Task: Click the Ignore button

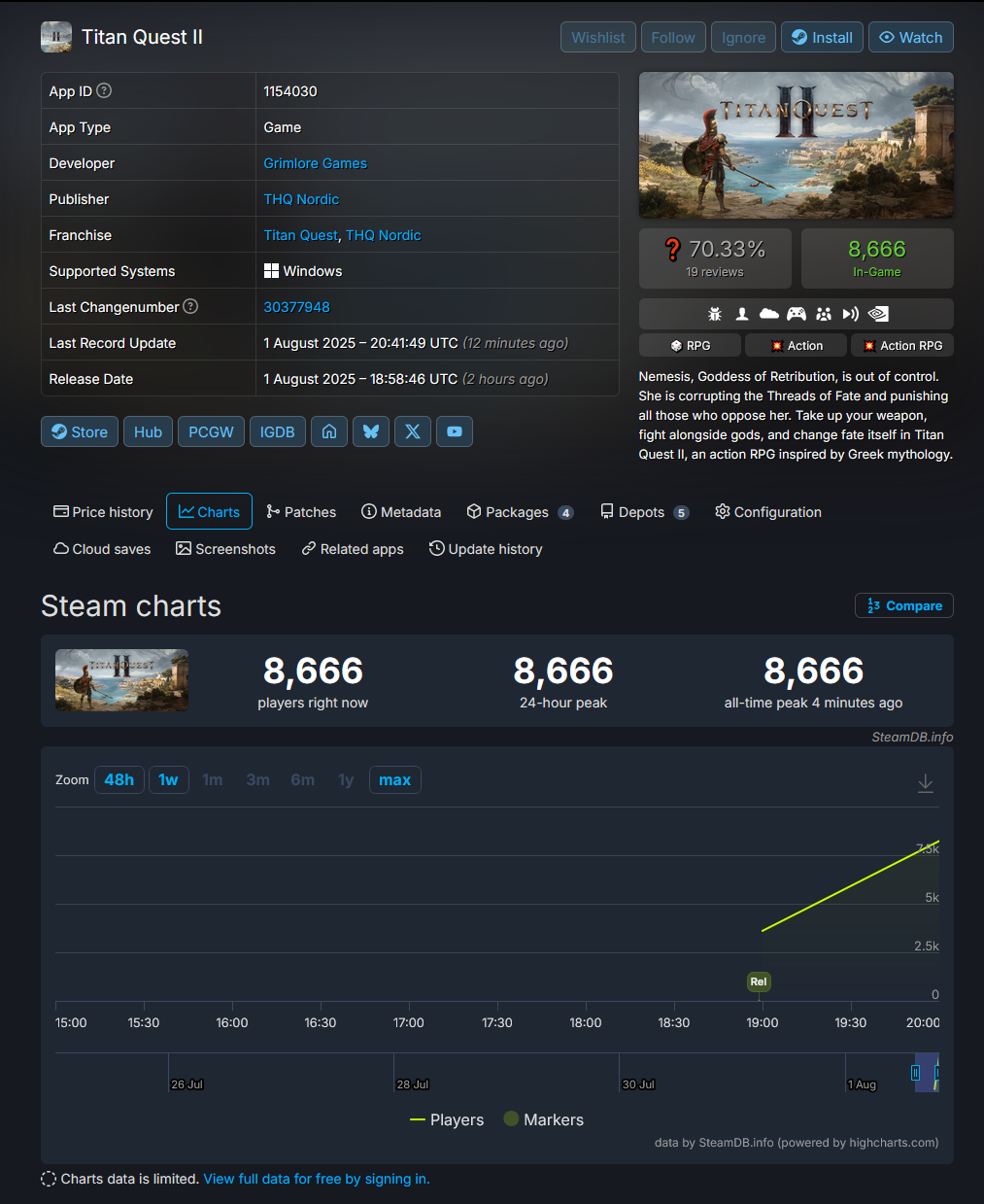Action: pos(744,37)
